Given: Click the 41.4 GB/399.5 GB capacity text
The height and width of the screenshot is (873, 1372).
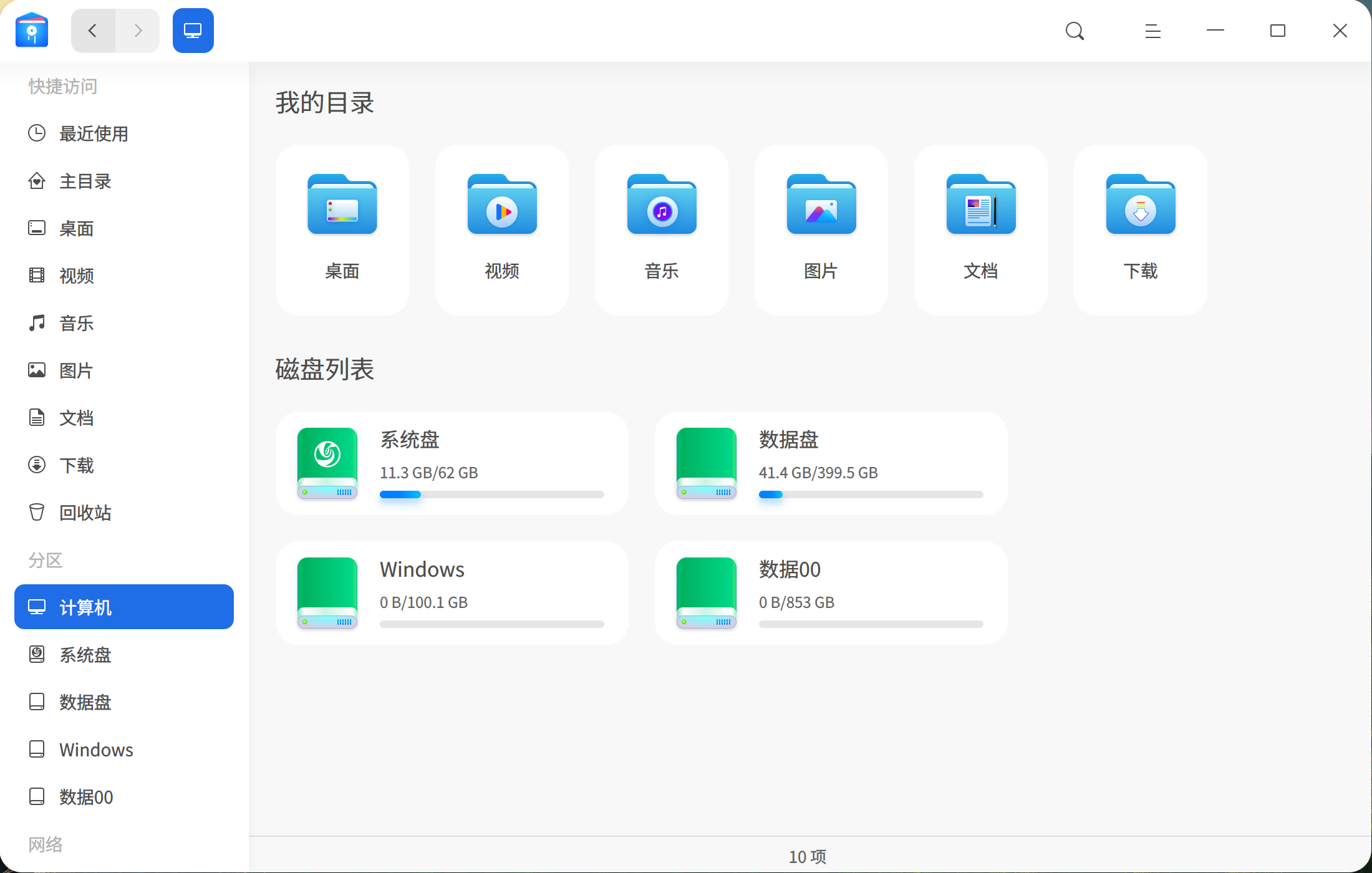Looking at the screenshot, I should 818,473.
